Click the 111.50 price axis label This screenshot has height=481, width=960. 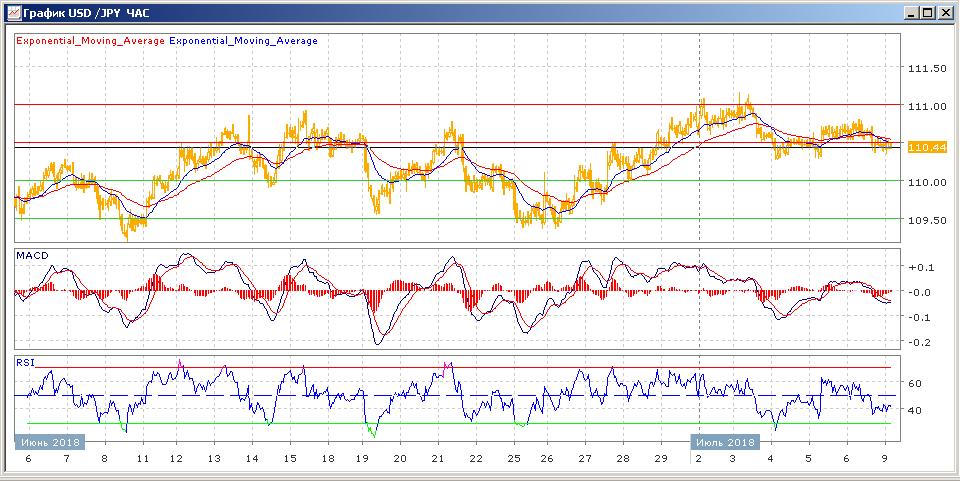click(926, 69)
